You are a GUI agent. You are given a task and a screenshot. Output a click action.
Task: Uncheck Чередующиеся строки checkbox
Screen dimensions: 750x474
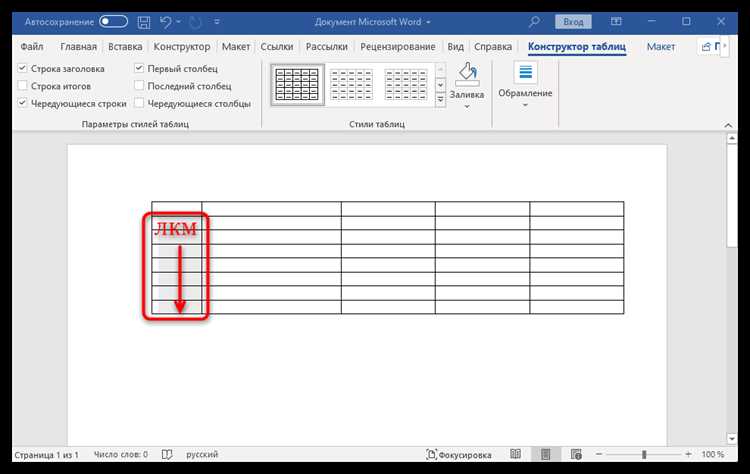coord(22,103)
